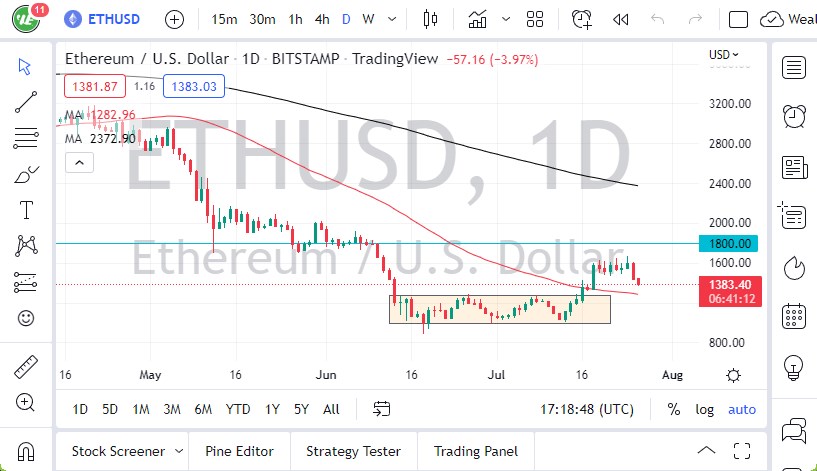Click the sell price 1381.87 button
This screenshot has height=471, width=817.
95,86
